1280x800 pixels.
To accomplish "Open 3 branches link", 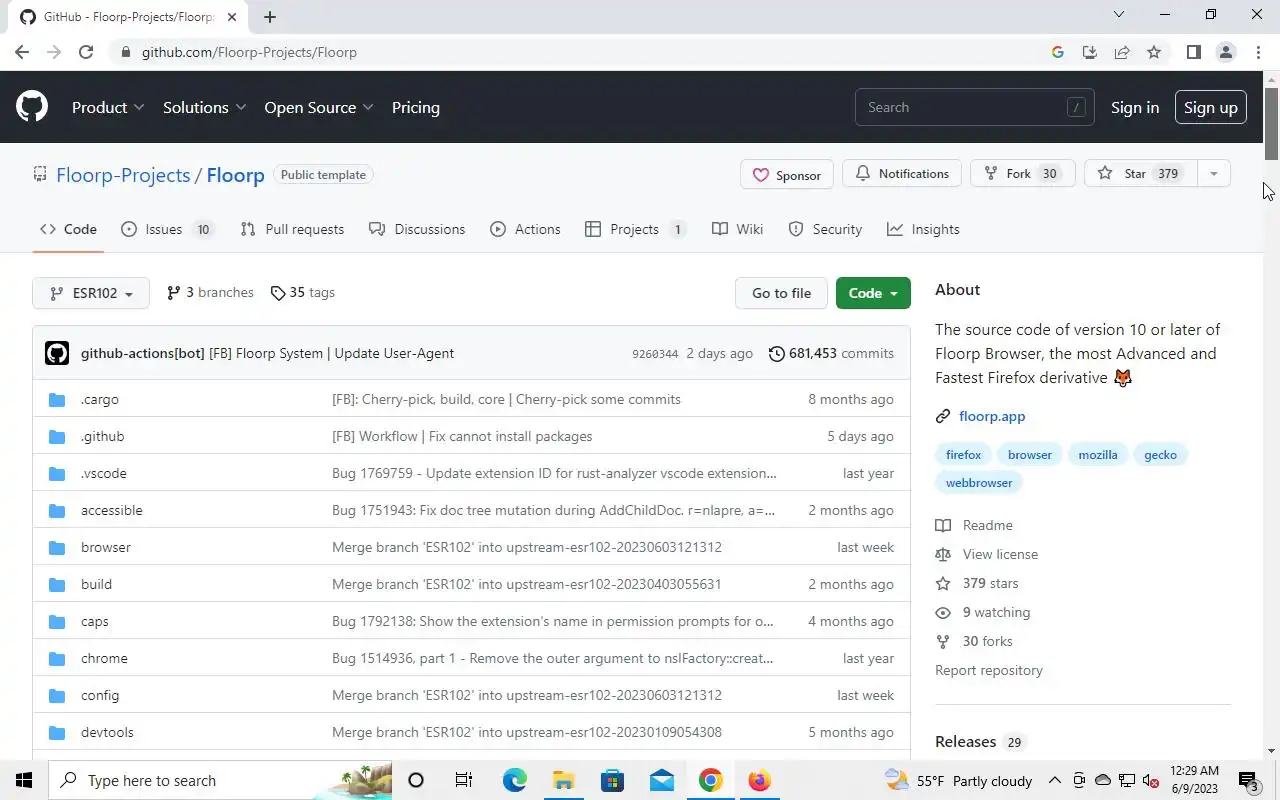I will point(210,292).
